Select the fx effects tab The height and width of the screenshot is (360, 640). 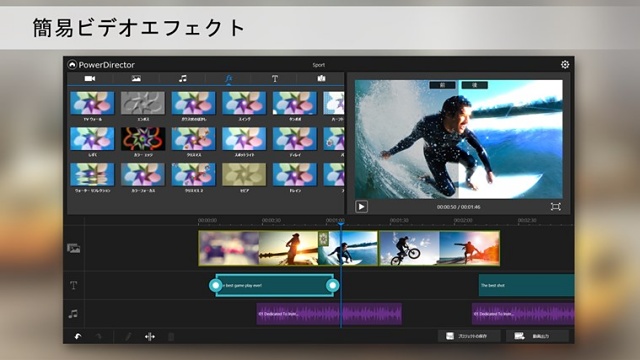point(229,78)
